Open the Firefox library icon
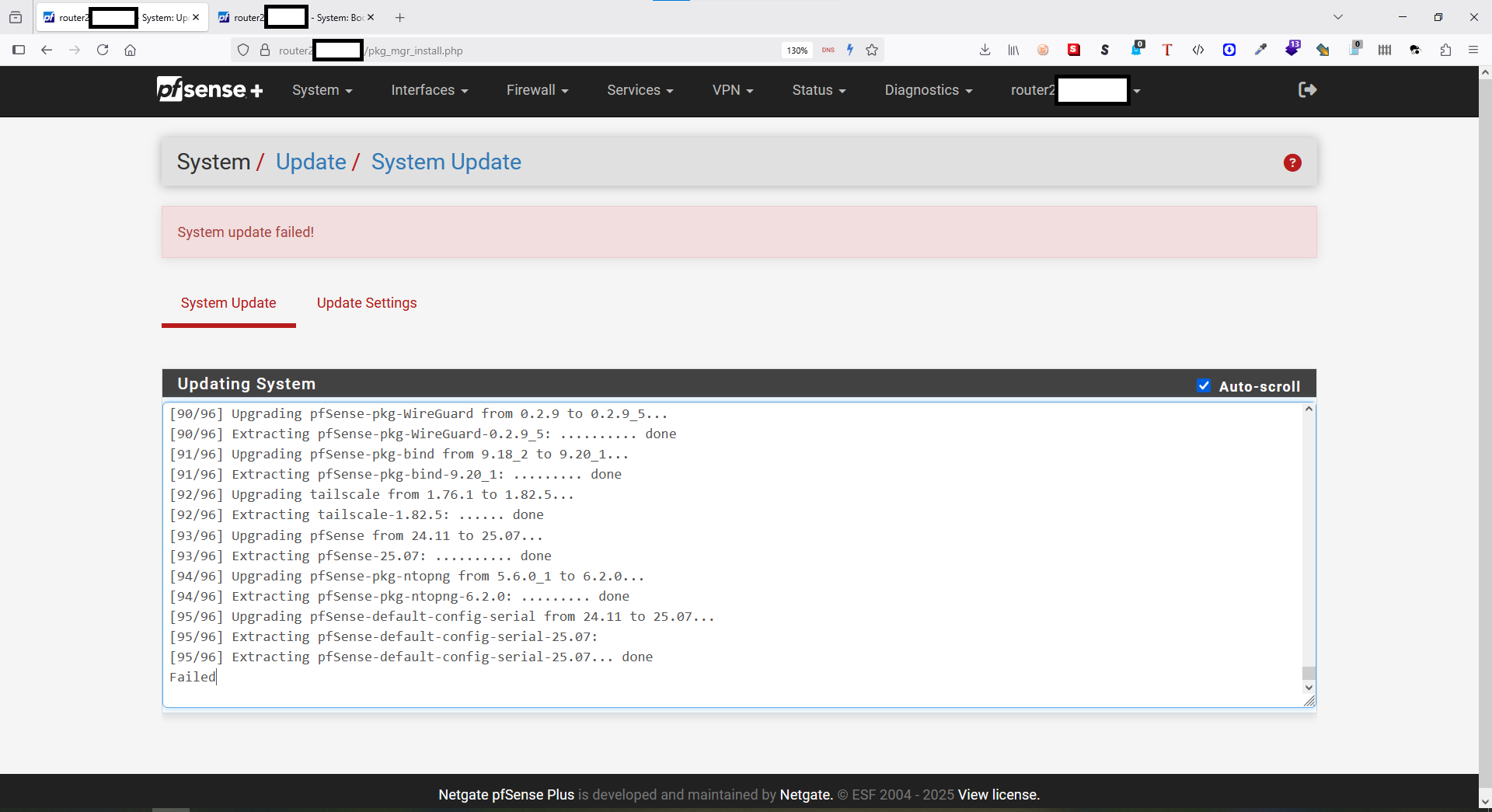This screenshot has width=1492, height=812. [1013, 50]
